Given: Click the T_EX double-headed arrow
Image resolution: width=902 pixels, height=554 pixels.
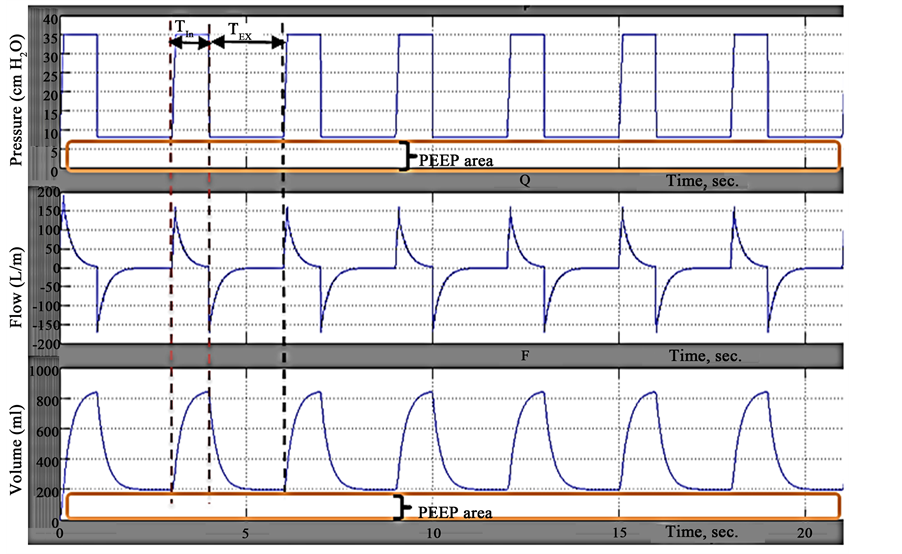Looking at the screenshot, I should (x=247, y=45).
